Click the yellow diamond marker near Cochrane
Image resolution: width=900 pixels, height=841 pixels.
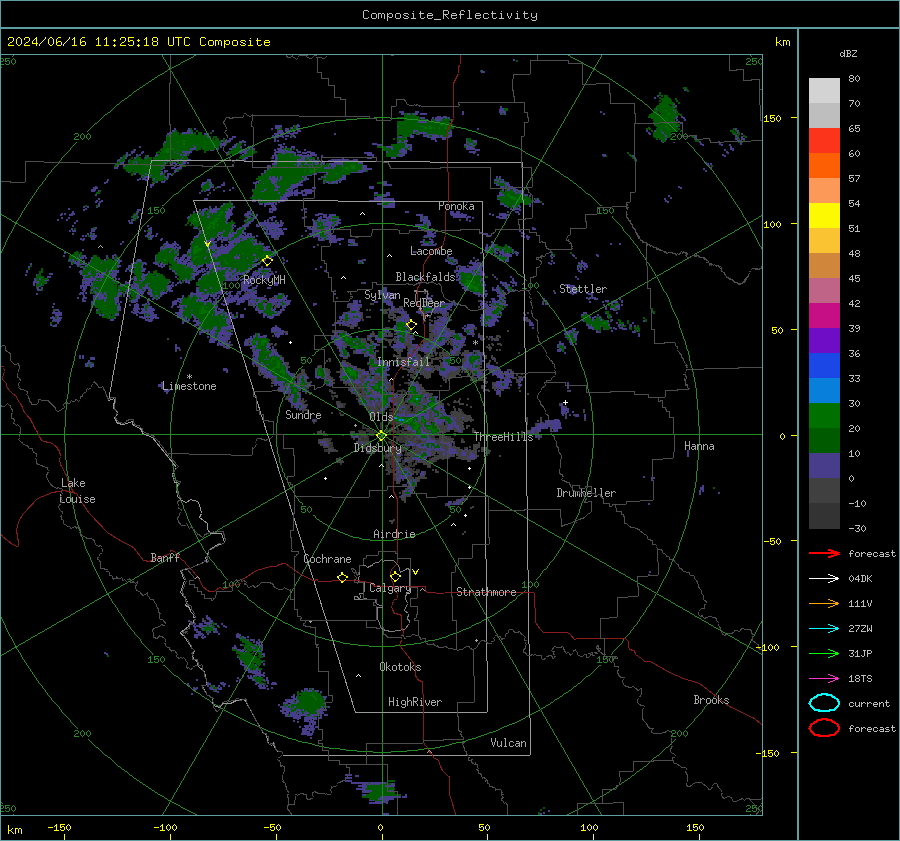342,578
